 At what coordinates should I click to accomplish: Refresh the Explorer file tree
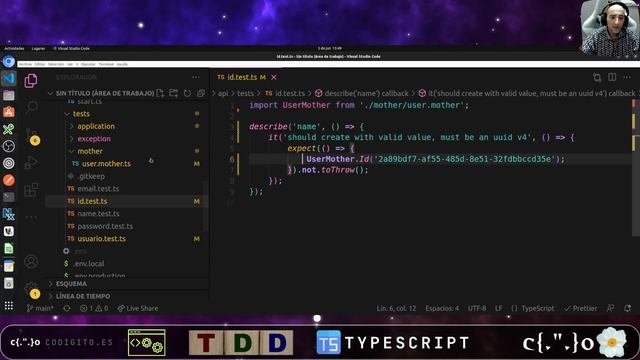tap(187, 93)
